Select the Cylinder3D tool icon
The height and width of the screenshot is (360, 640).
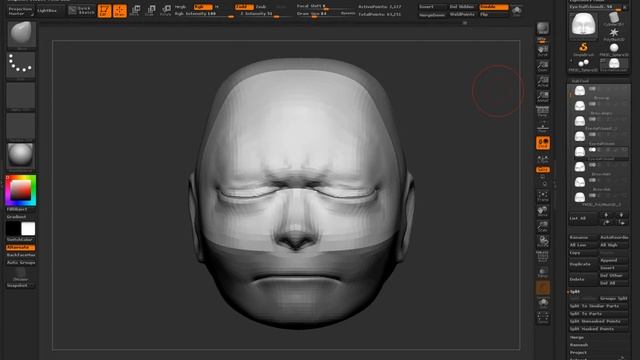pos(613,19)
